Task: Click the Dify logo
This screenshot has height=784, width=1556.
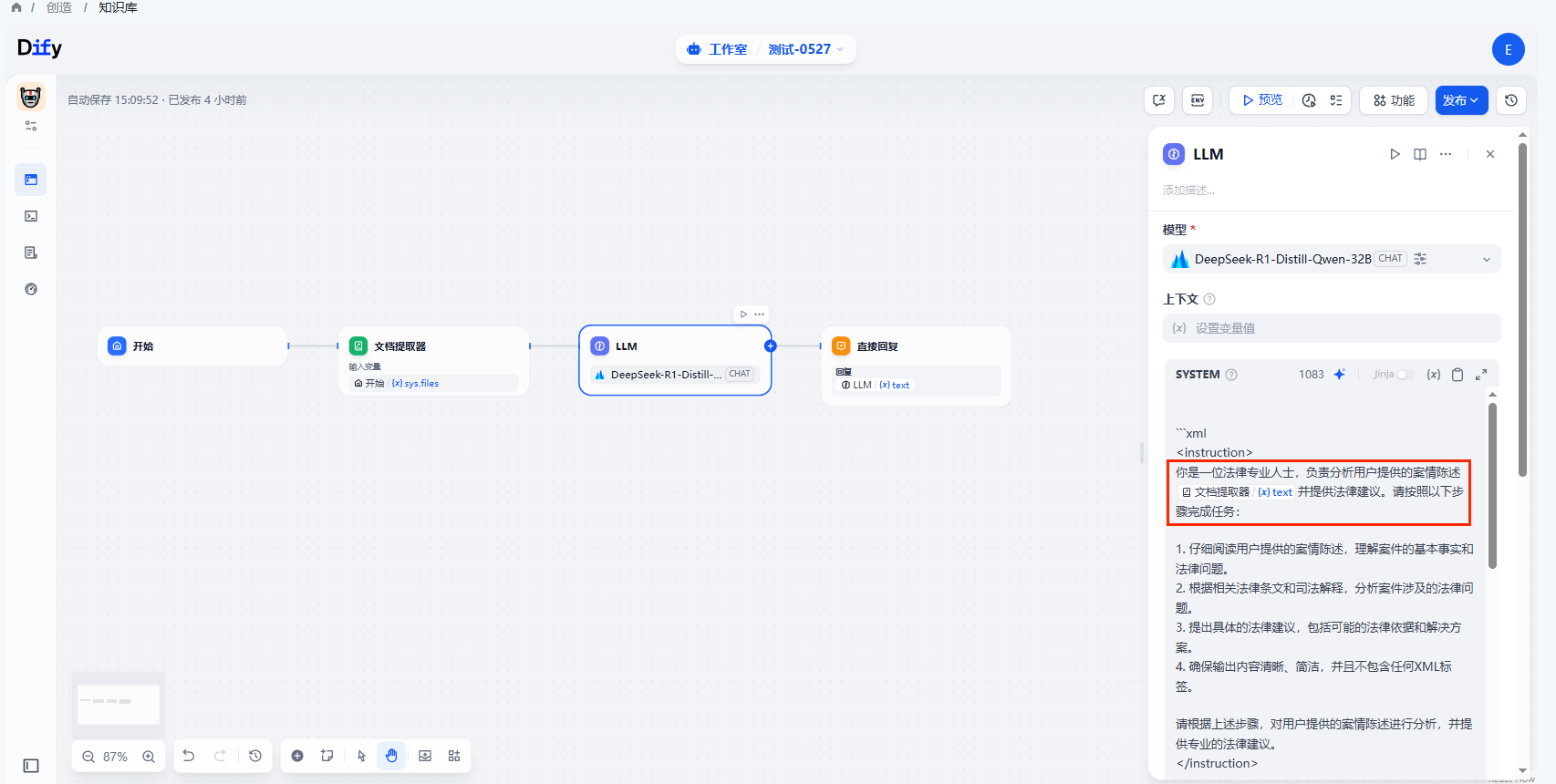Action: [x=39, y=48]
